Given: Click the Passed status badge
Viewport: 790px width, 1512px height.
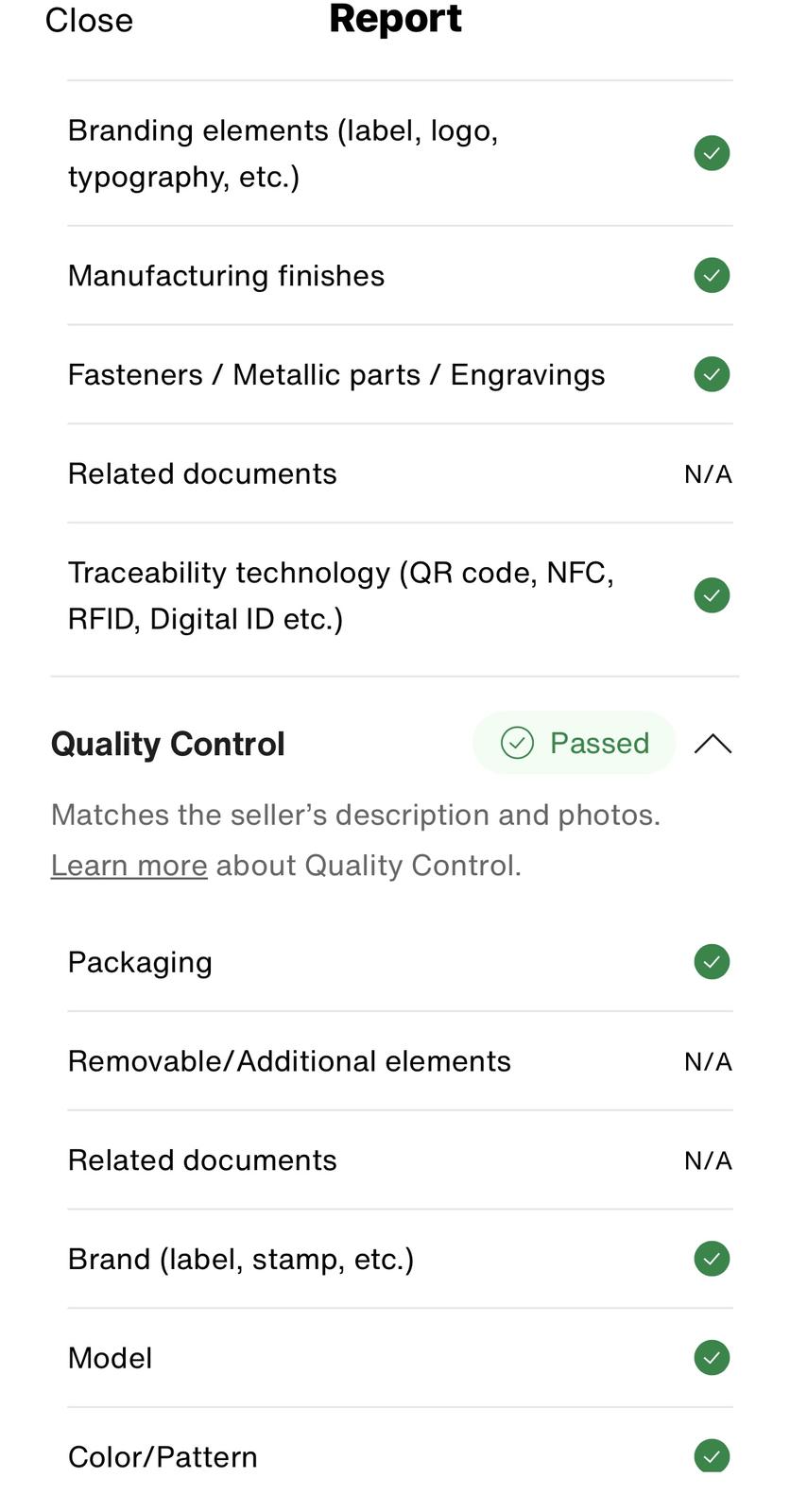Looking at the screenshot, I should click(x=575, y=743).
